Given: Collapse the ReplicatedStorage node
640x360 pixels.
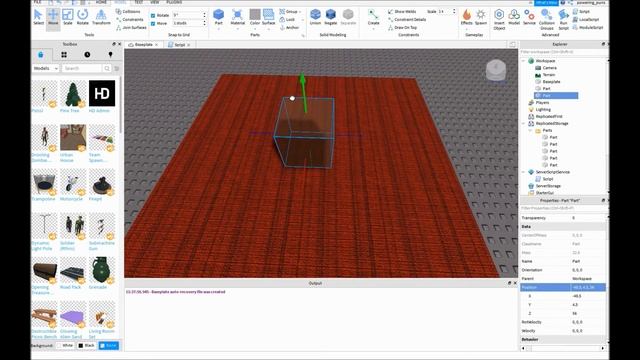Looking at the screenshot, I should tap(524, 123).
